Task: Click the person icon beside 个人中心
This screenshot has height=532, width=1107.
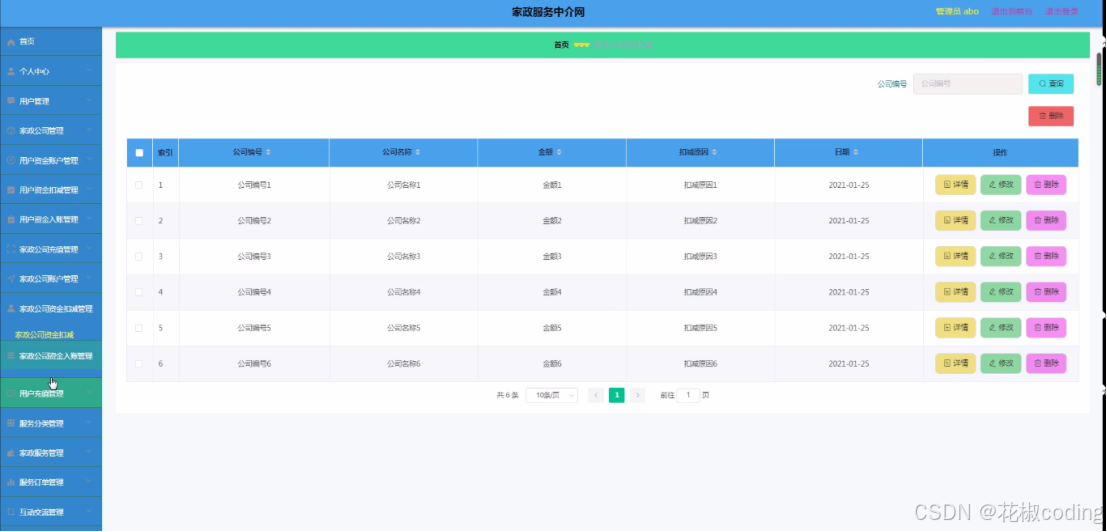Action: tap(11, 71)
